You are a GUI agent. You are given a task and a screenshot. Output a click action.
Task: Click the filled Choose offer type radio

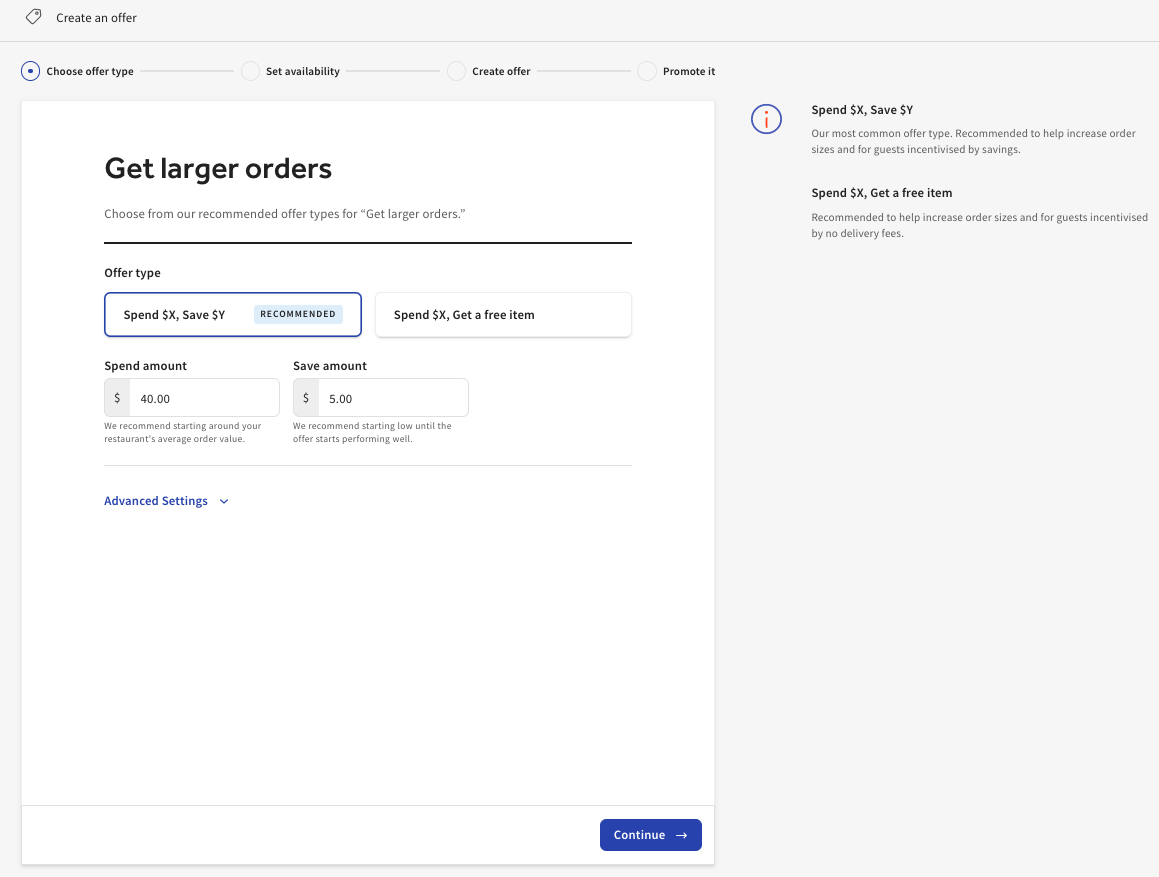29,71
